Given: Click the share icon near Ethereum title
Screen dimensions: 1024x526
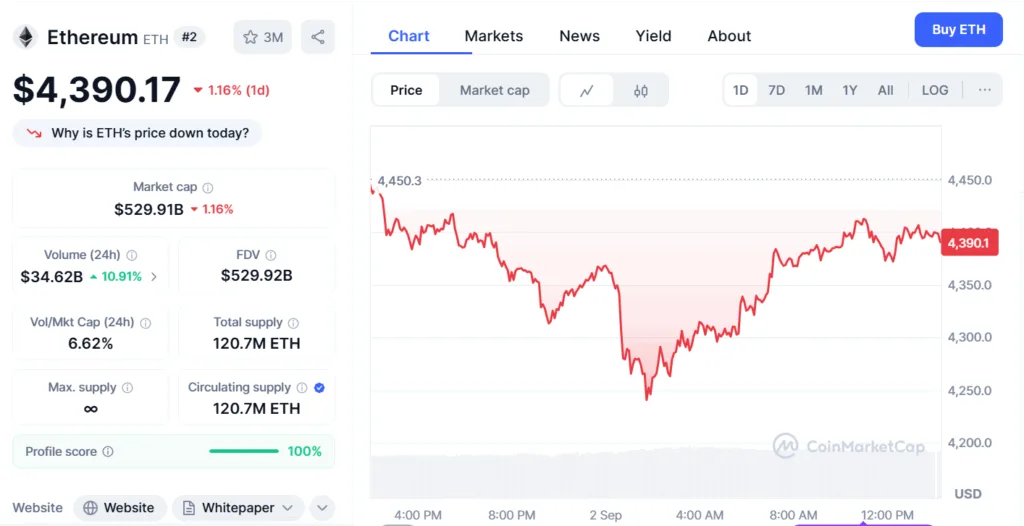Looking at the screenshot, I should [317, 37].
